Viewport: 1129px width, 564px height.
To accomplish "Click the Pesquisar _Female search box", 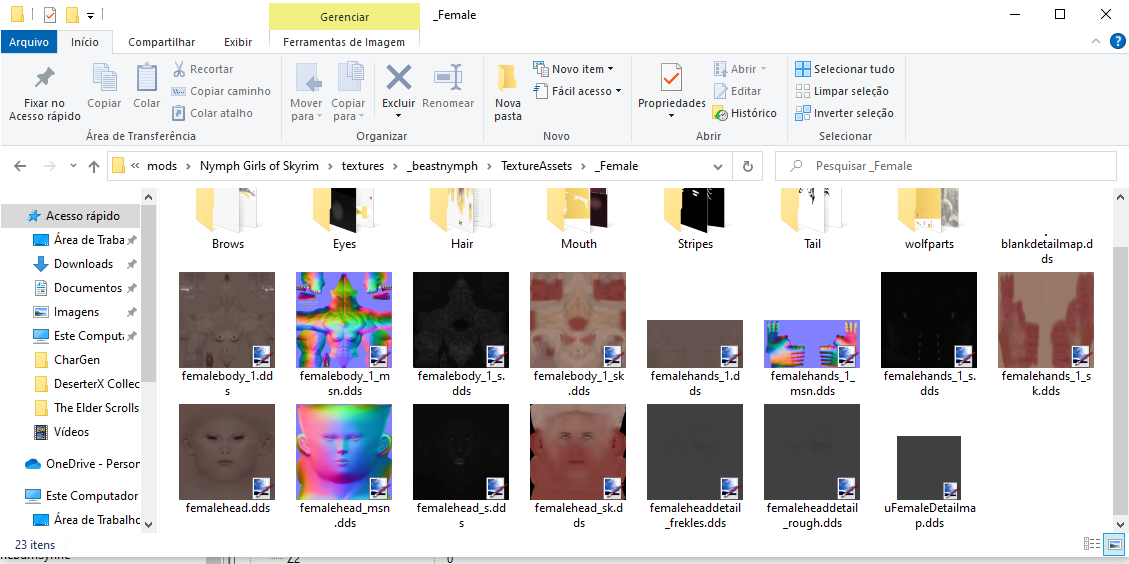I will coord(945,166).
